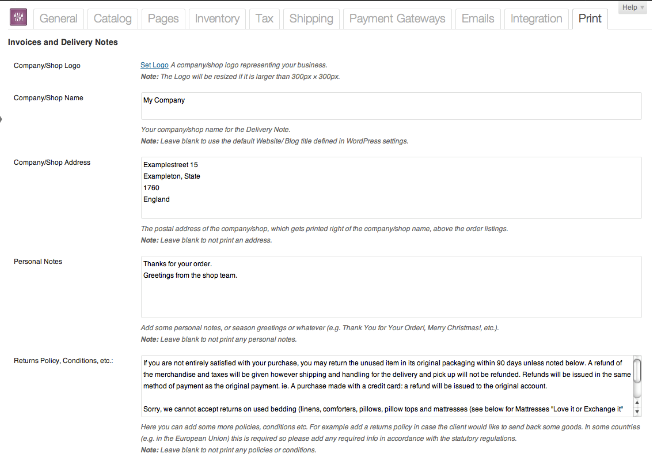Click the '1760' postal code line
The image size is (652, 461).
[151, 188]
